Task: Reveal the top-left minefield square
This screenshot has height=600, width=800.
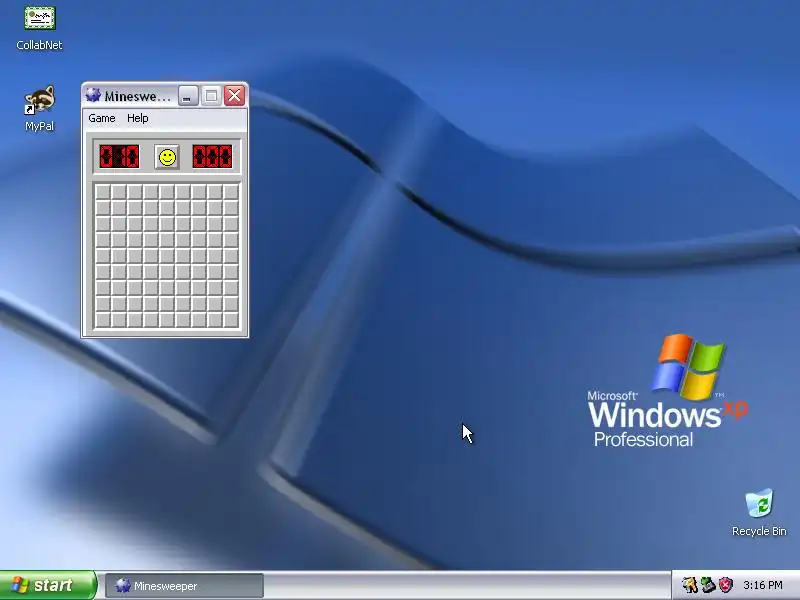Action: 103,192
